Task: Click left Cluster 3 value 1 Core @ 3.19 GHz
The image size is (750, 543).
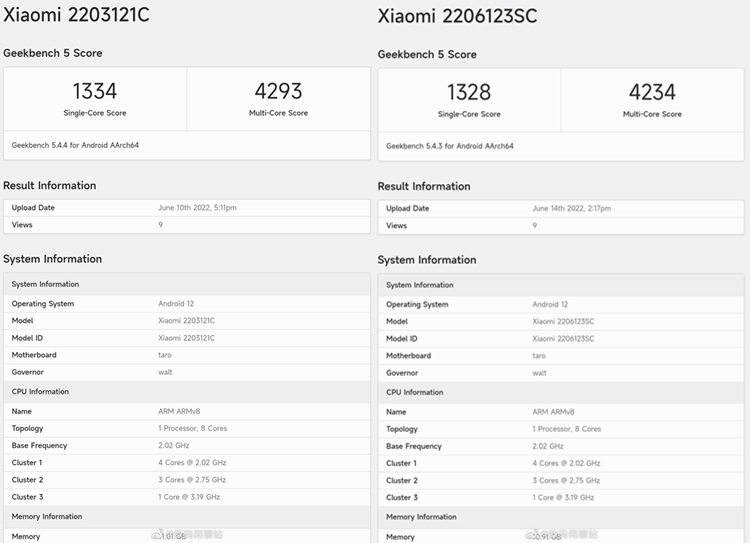Action: pos(189,497)
